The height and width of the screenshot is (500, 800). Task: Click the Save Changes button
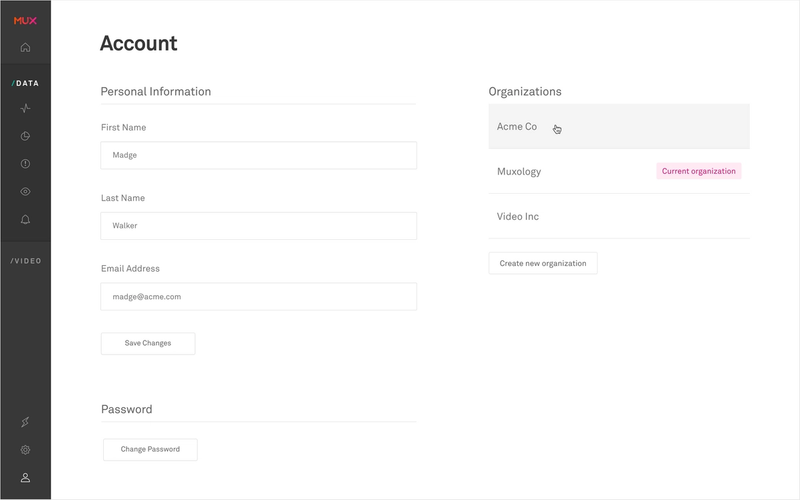148,343
